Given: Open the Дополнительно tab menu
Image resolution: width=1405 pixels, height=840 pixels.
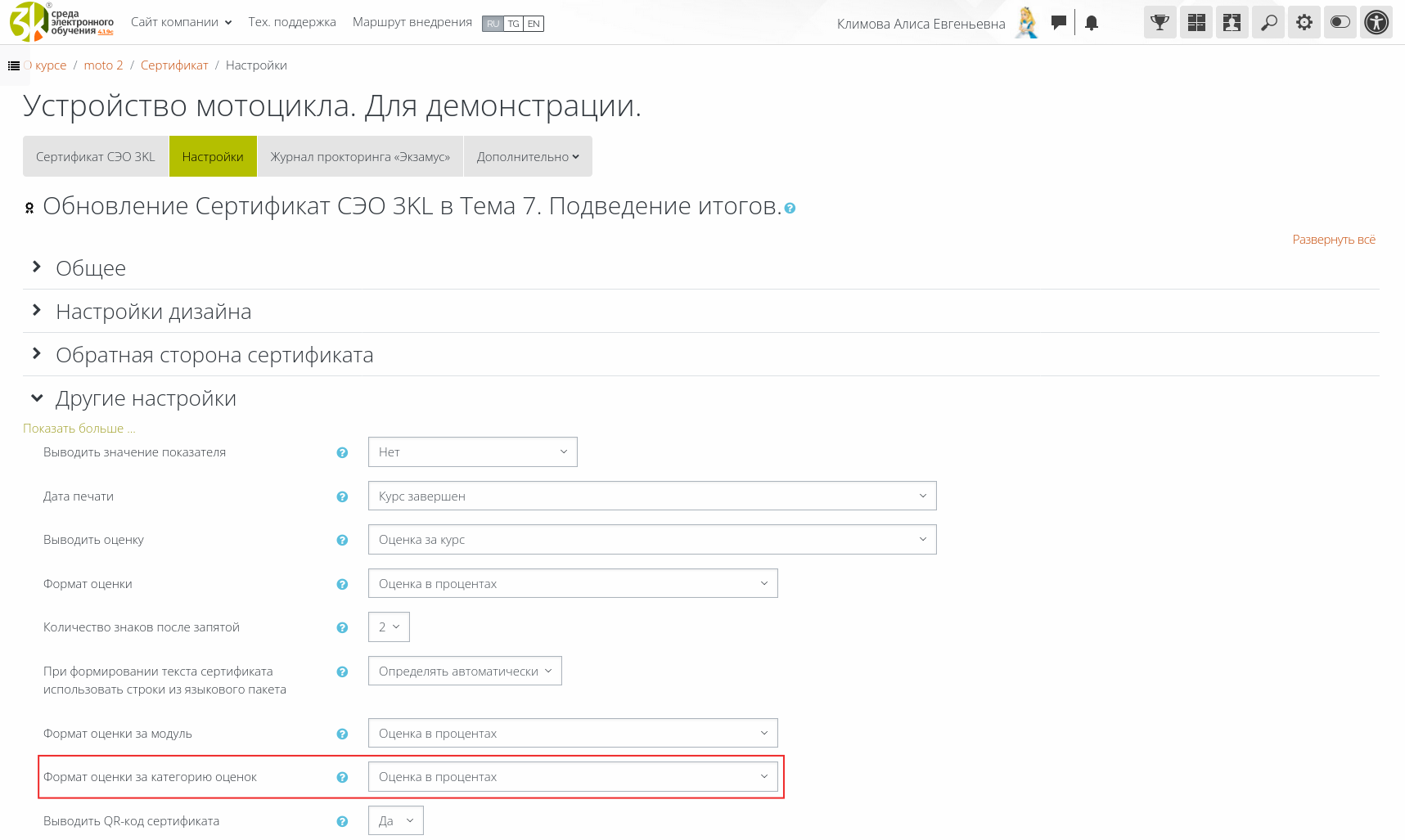Looking at the screenshot, I should (528, 157).
